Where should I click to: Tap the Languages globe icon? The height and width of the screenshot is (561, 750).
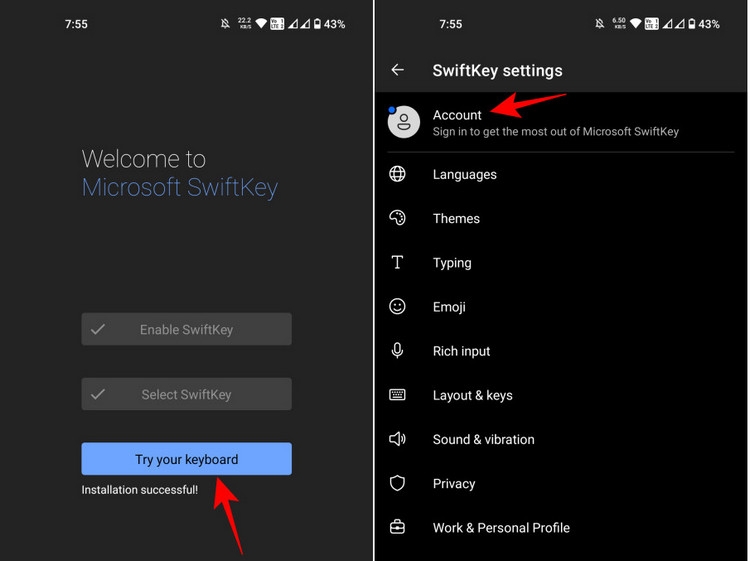tap(397, 174)
